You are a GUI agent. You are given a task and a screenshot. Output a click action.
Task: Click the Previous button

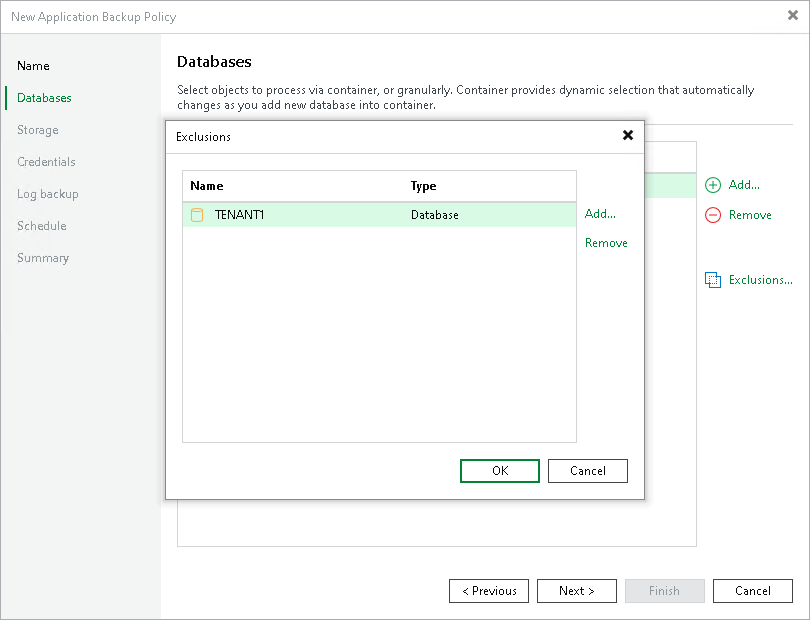488,591
